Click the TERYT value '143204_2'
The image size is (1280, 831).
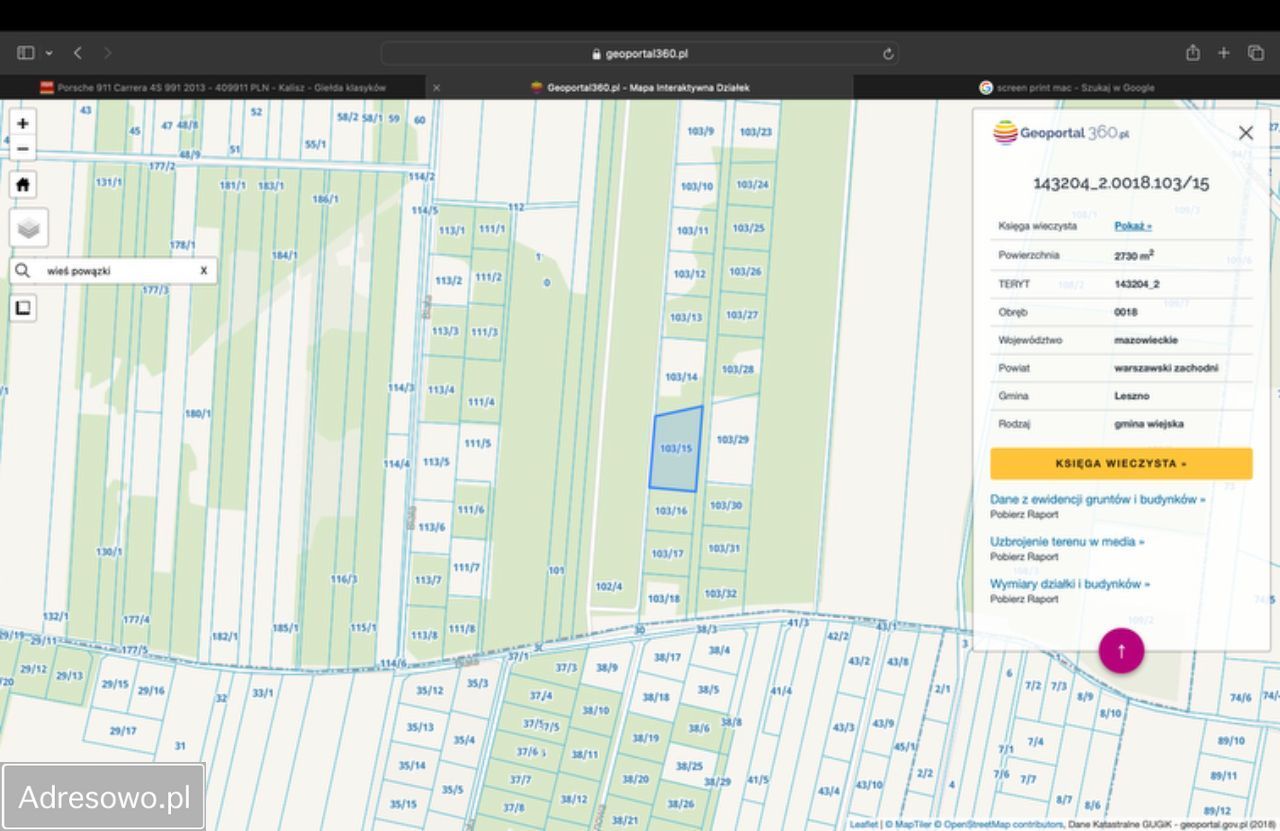pos(1137,284)
